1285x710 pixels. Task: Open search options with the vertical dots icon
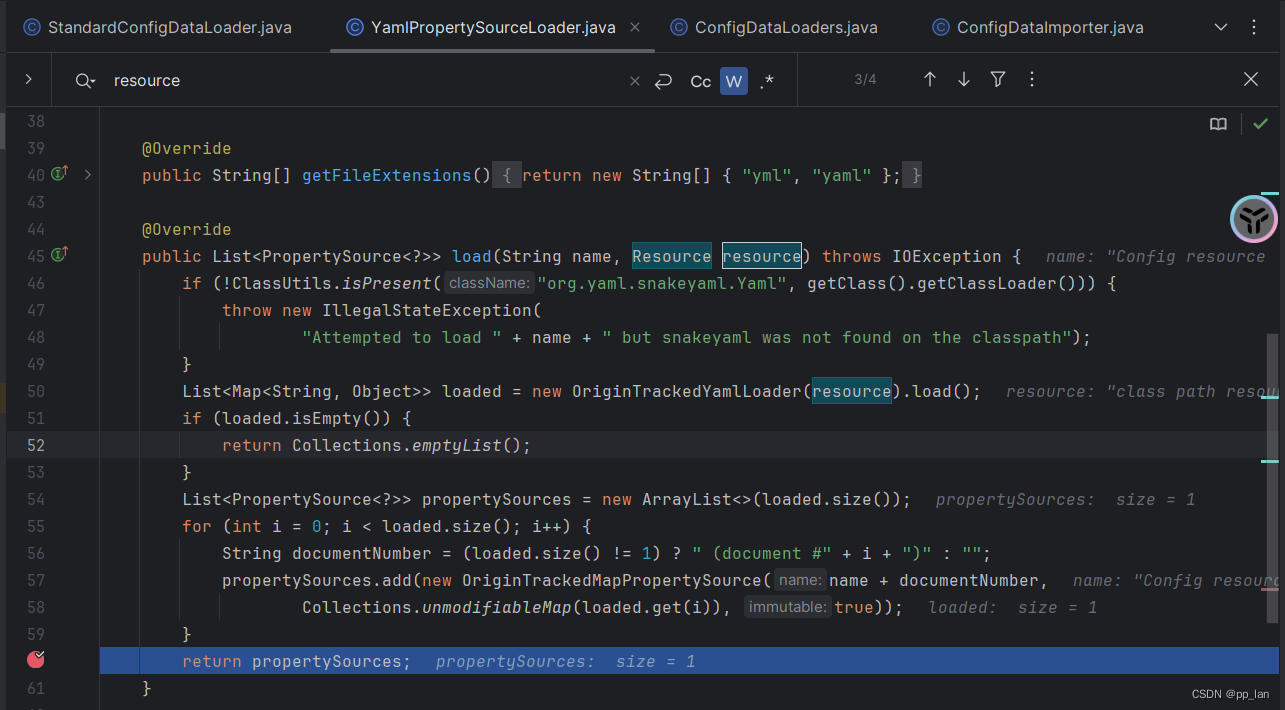click(1031, 79)
